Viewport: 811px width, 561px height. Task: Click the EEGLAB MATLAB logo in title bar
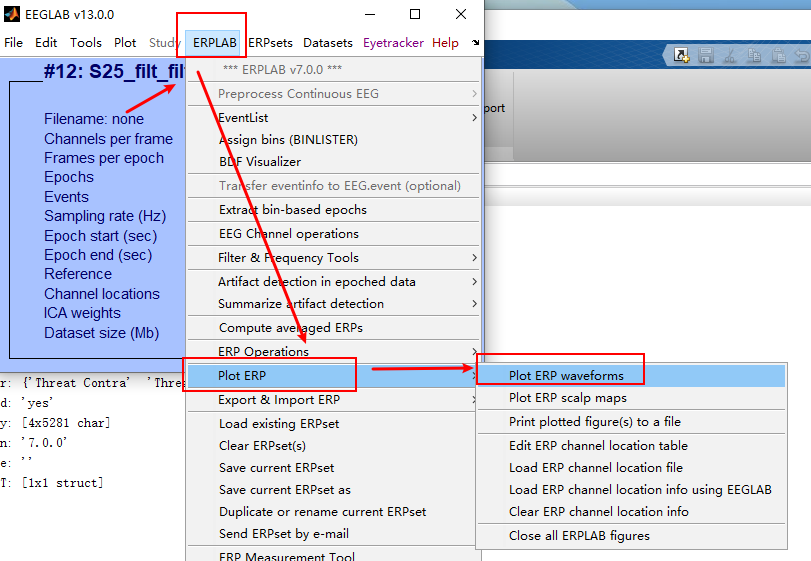[12, 14]
